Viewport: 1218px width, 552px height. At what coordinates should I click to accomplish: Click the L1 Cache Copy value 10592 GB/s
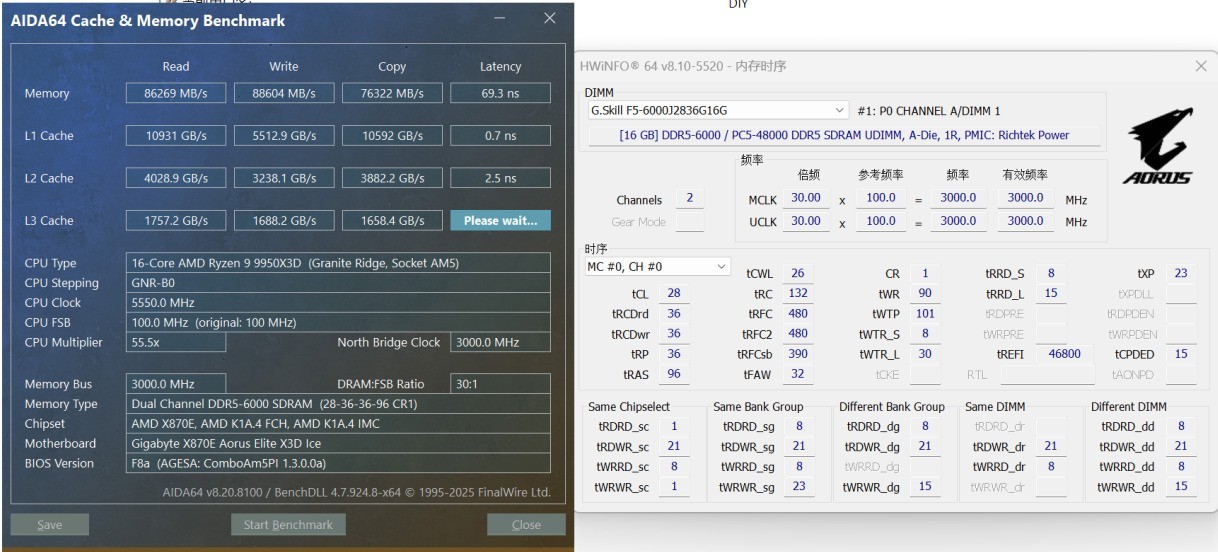(392, 135)
